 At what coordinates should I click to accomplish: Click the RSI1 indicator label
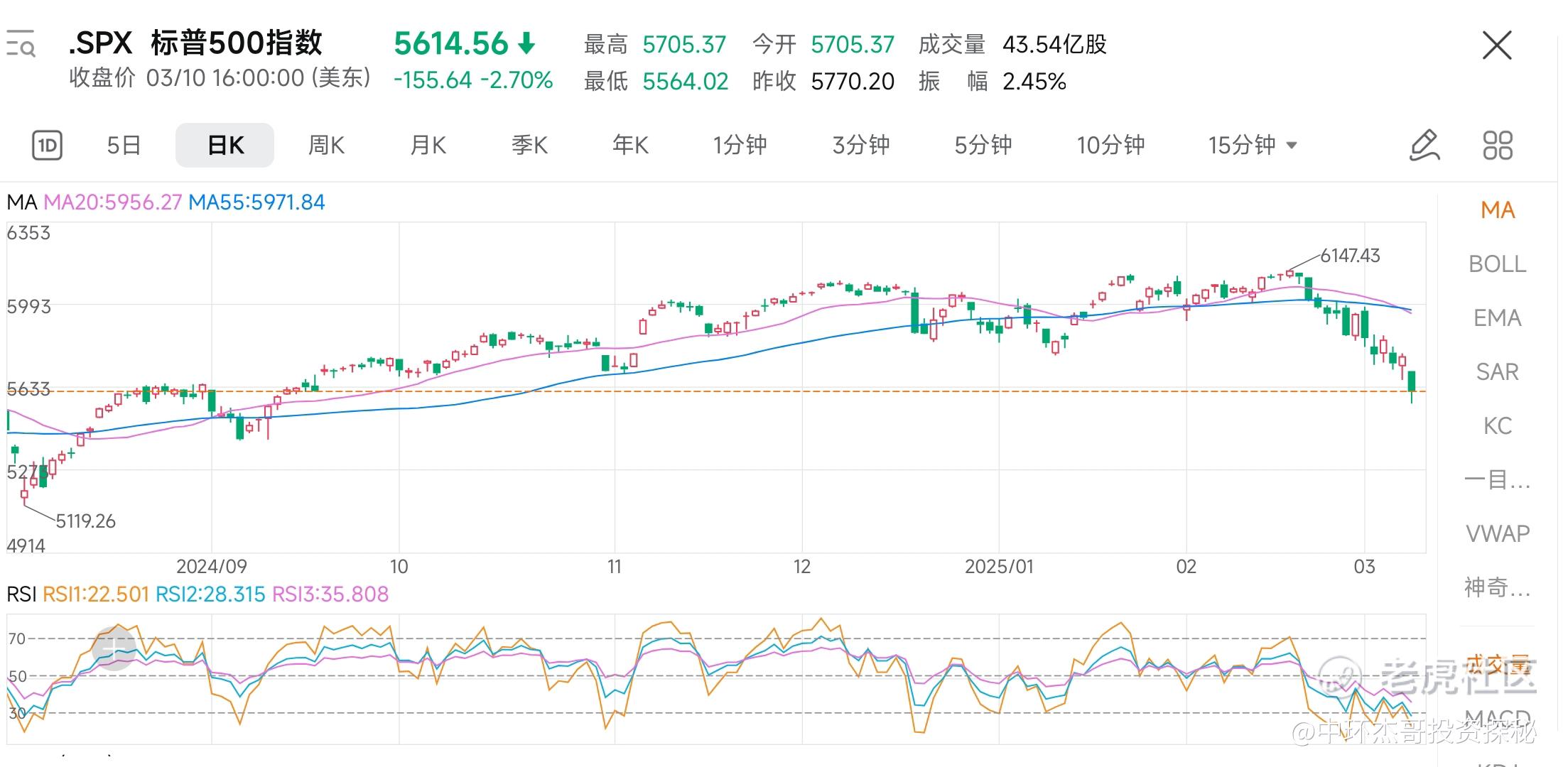[x=96, y=594]
